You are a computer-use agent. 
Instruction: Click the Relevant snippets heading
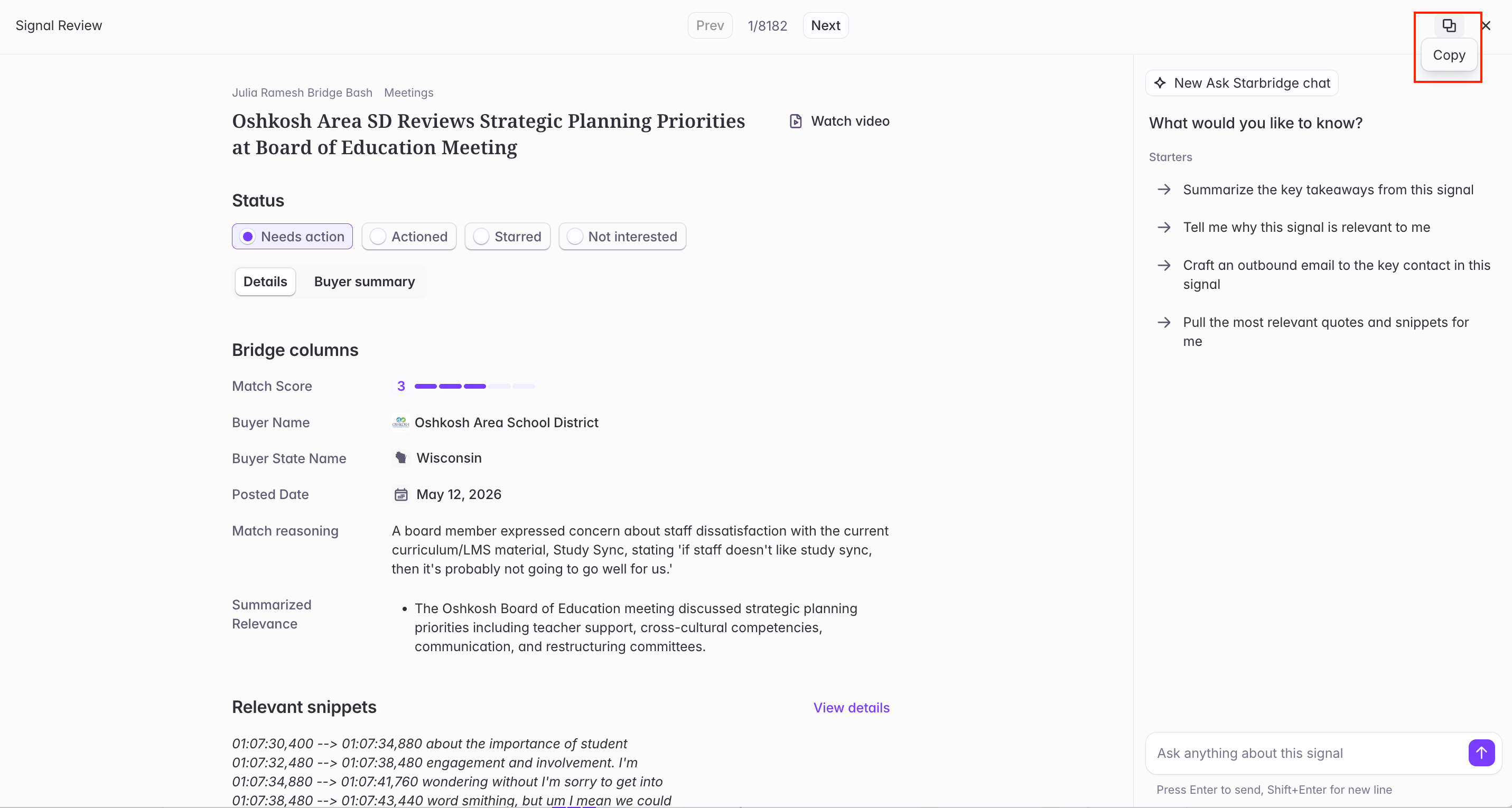(304, 707)
